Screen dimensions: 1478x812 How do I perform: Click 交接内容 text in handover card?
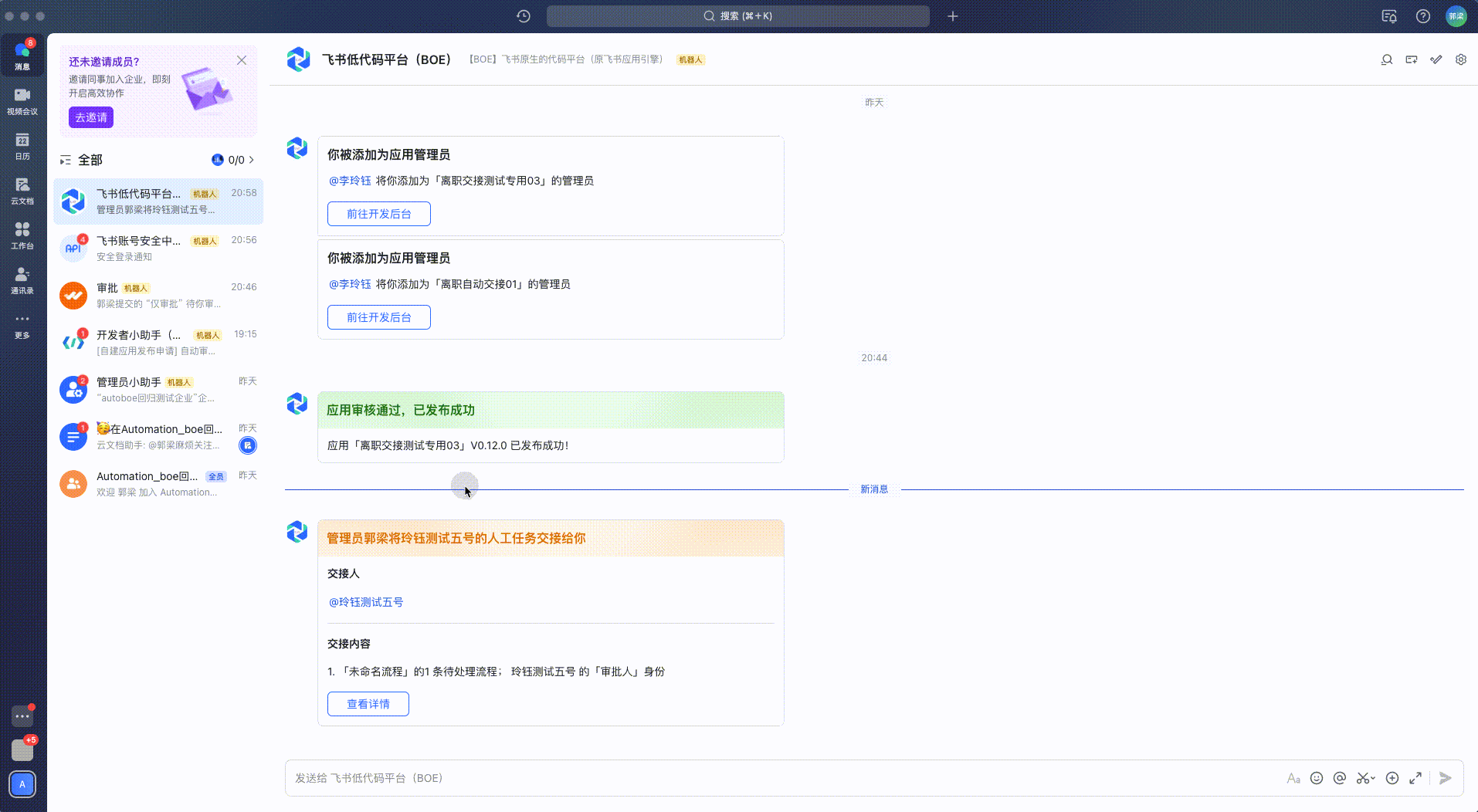pyautogui.click(x=349, y=644)
